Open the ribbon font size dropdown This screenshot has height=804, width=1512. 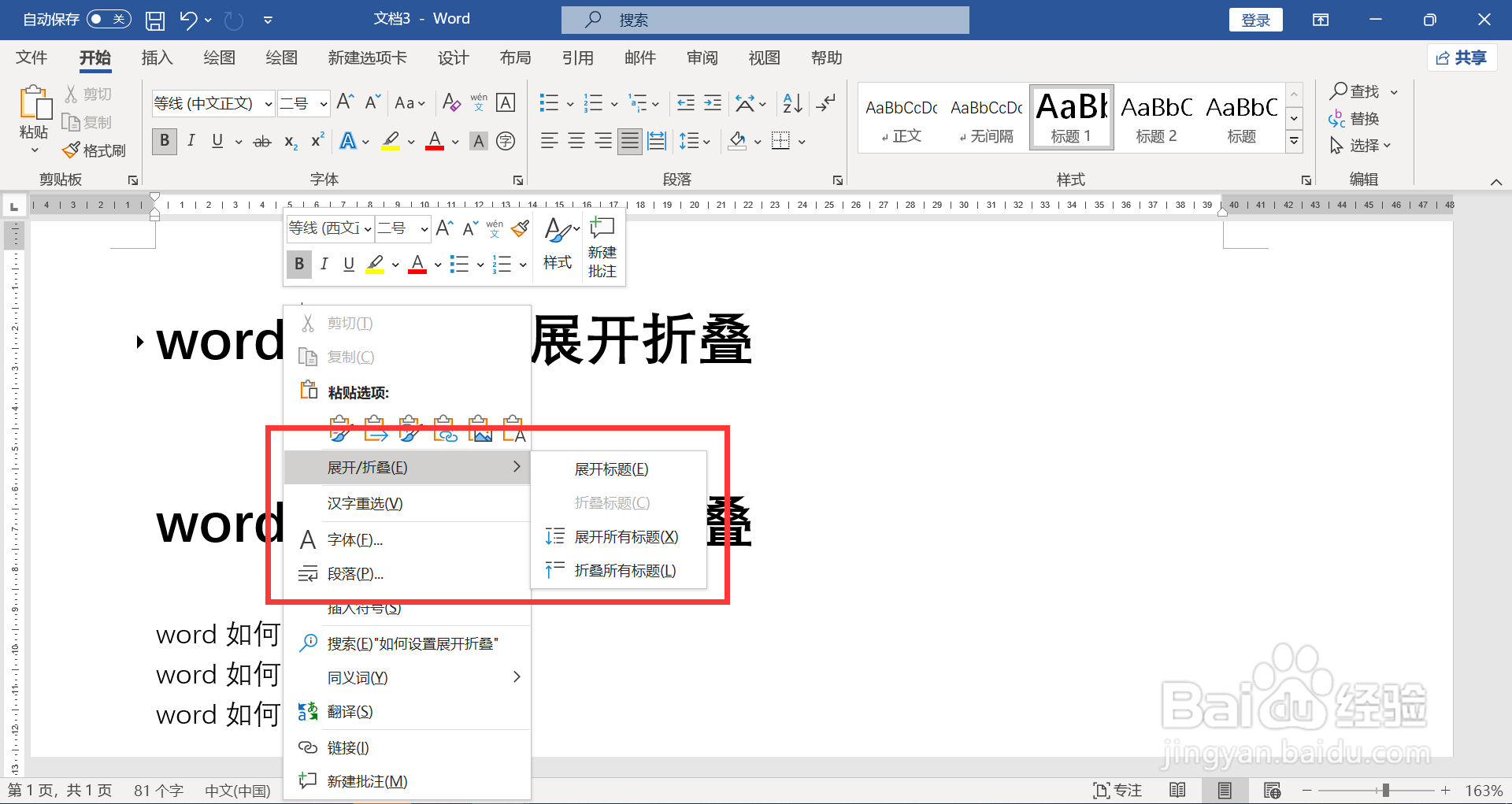[x=323, y=103]
